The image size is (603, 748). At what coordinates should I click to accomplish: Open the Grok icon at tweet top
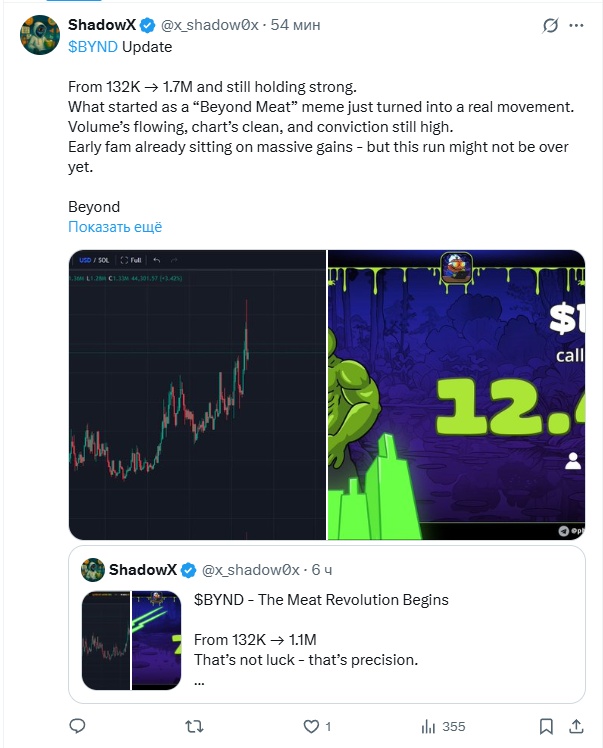click(548, 26)
